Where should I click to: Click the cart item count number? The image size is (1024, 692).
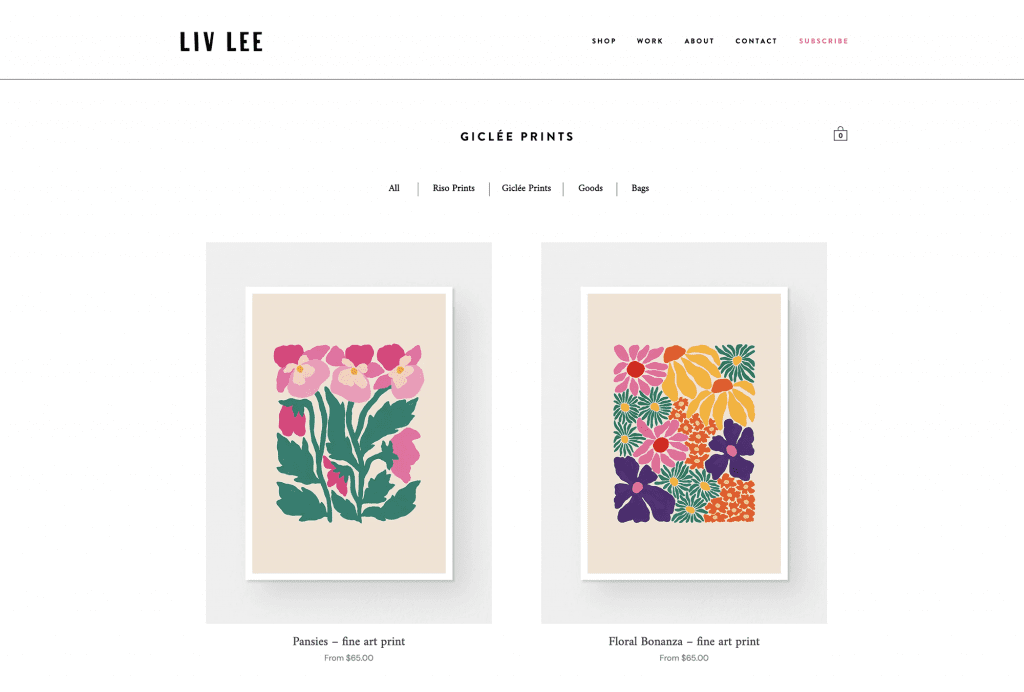pyautogui.click(x=840, y=136)
